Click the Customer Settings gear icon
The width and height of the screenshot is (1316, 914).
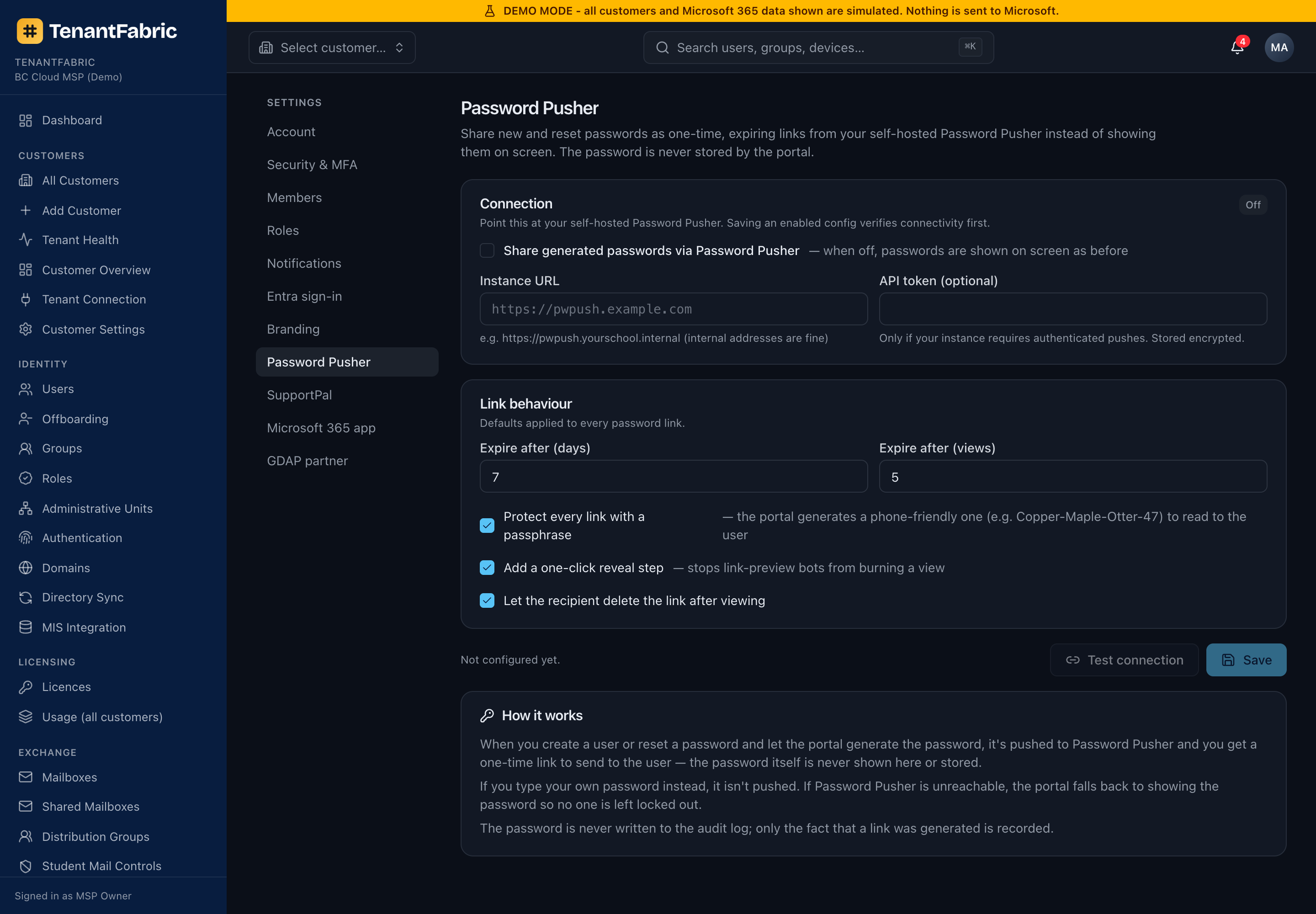[x=25, y=329]
